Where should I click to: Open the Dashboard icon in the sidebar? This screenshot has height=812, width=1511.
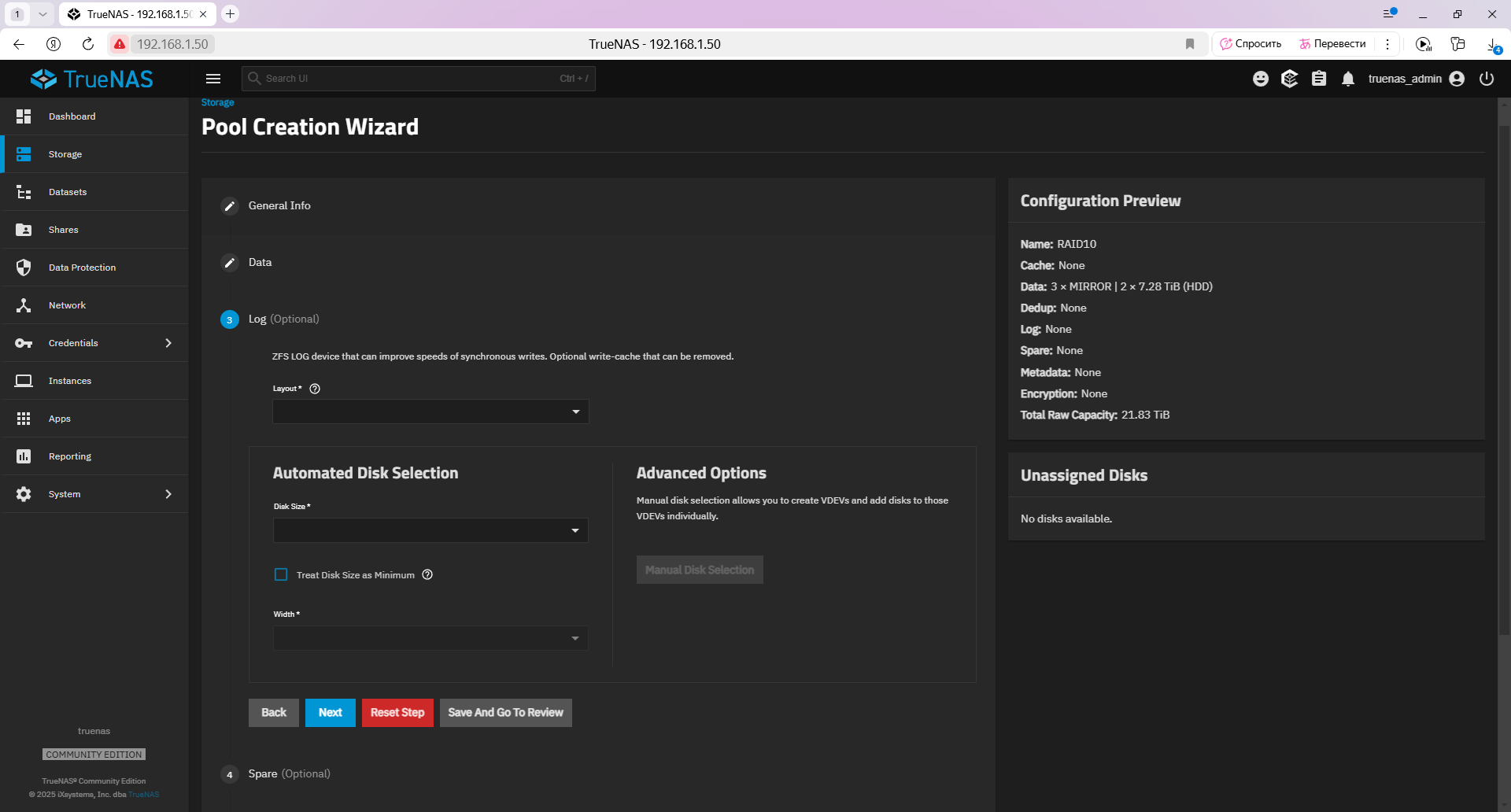(24, 116)
